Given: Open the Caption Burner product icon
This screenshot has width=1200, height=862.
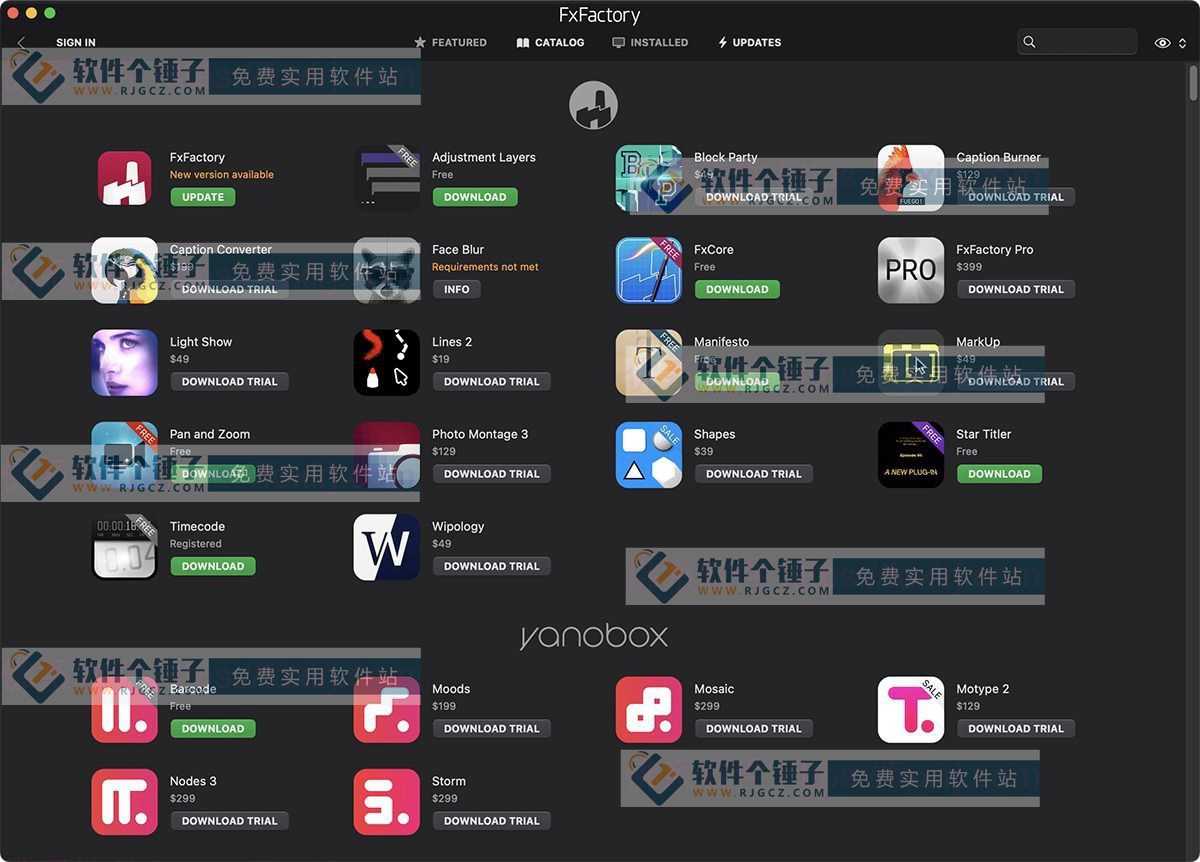Looking at the screenshot, I should tap(911, 178).
